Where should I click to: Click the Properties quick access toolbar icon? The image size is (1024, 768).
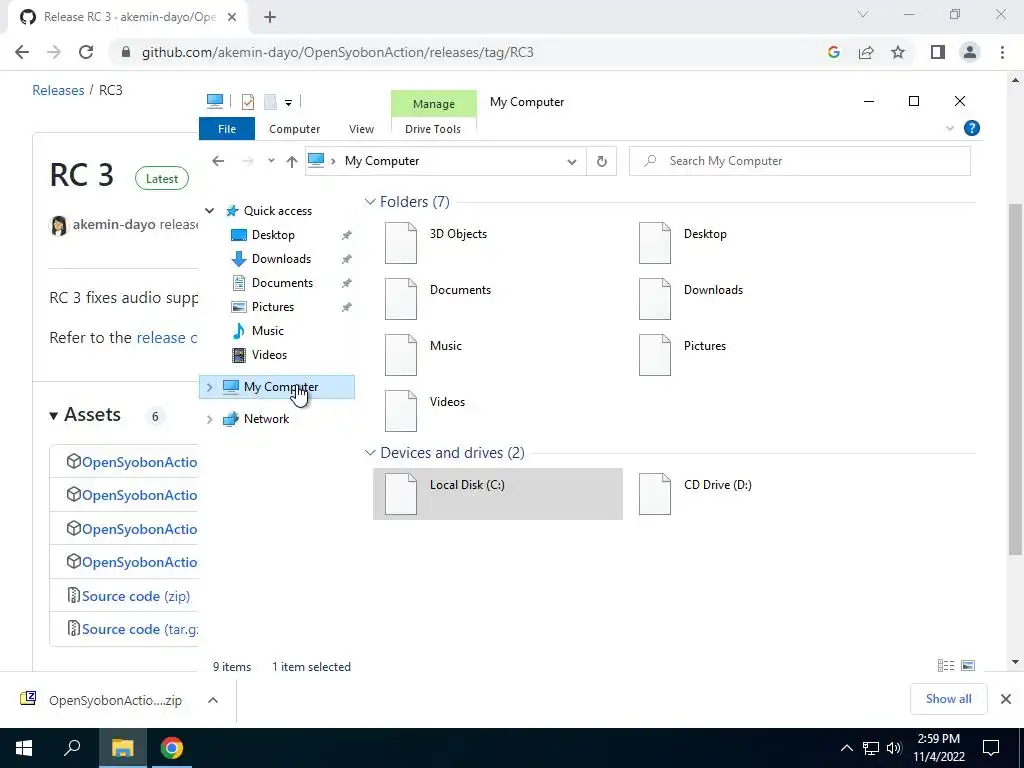point(248,101)
